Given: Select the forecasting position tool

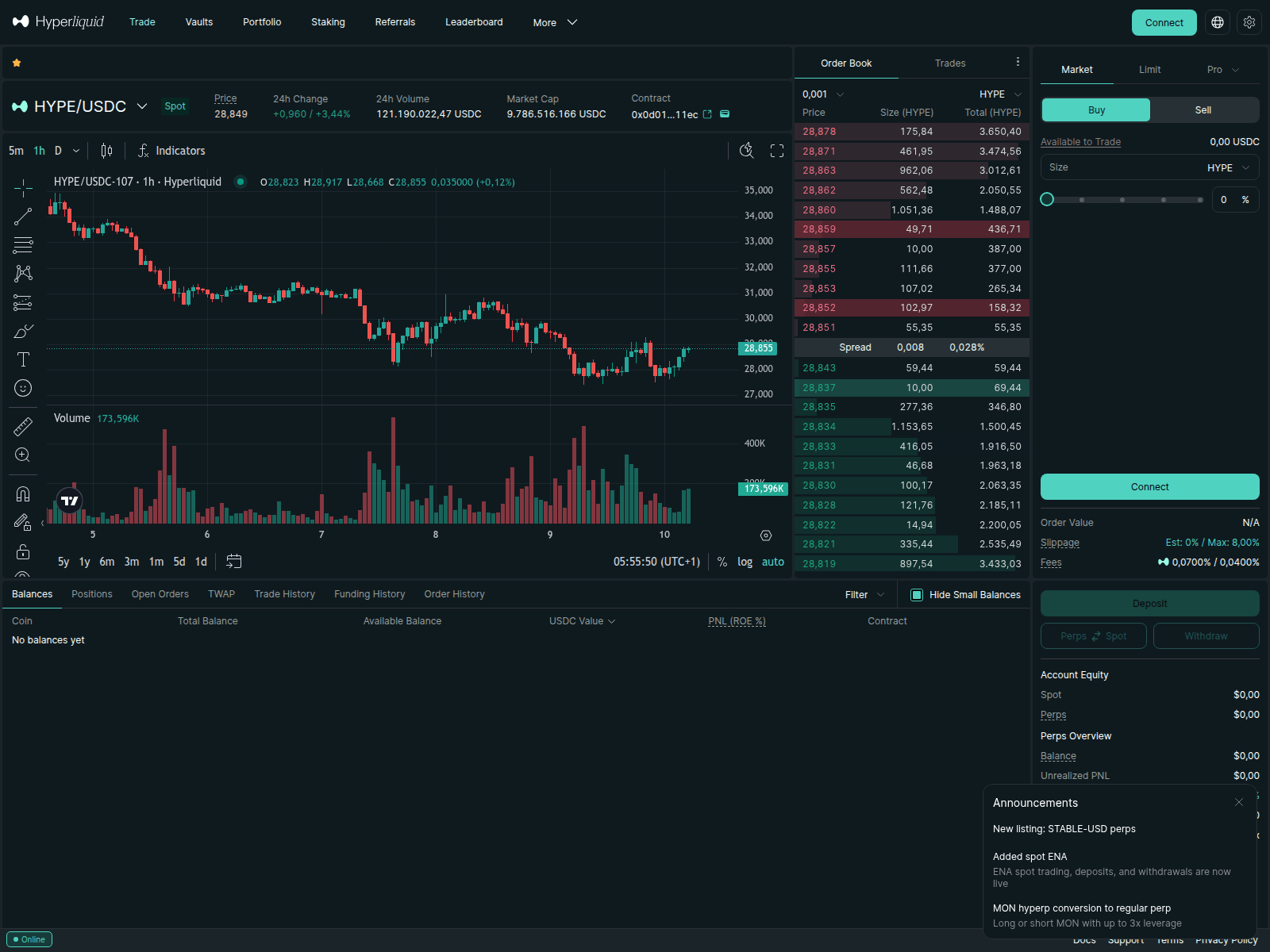Looking at the screenshot, I should point(23,302).
